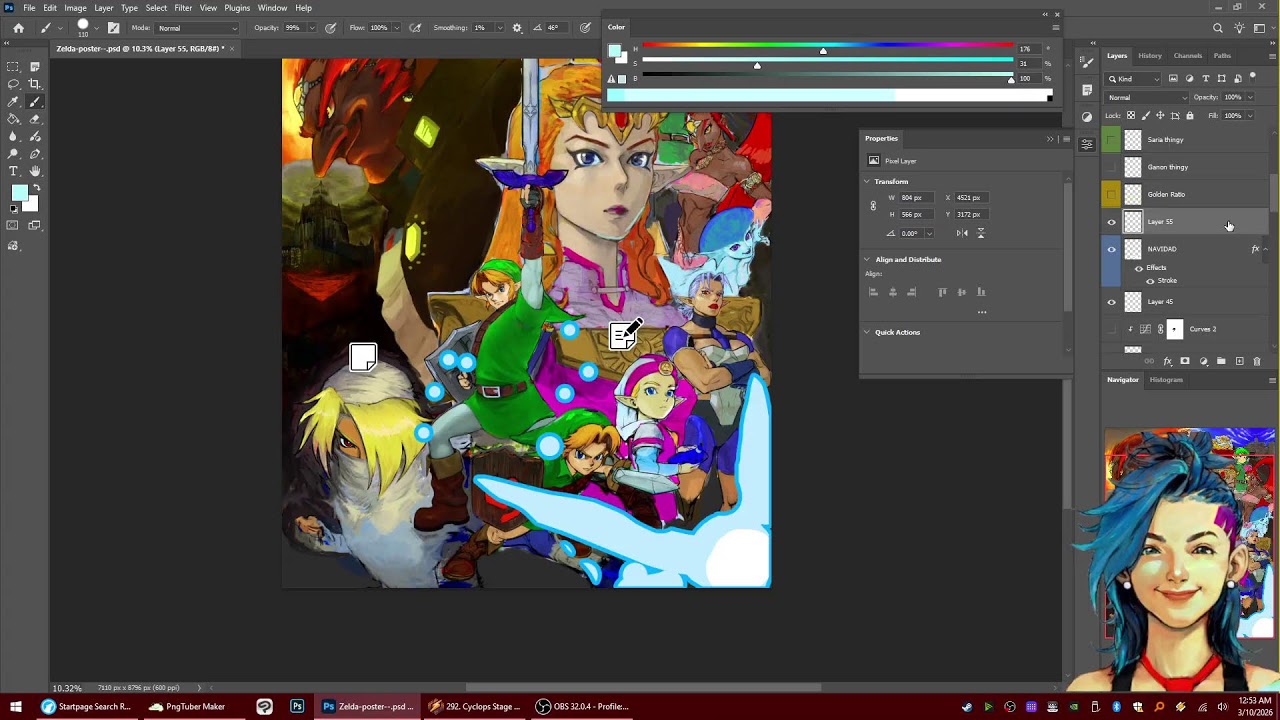
Task: Select the Paint Bucket tool
Action: (13, 119)
